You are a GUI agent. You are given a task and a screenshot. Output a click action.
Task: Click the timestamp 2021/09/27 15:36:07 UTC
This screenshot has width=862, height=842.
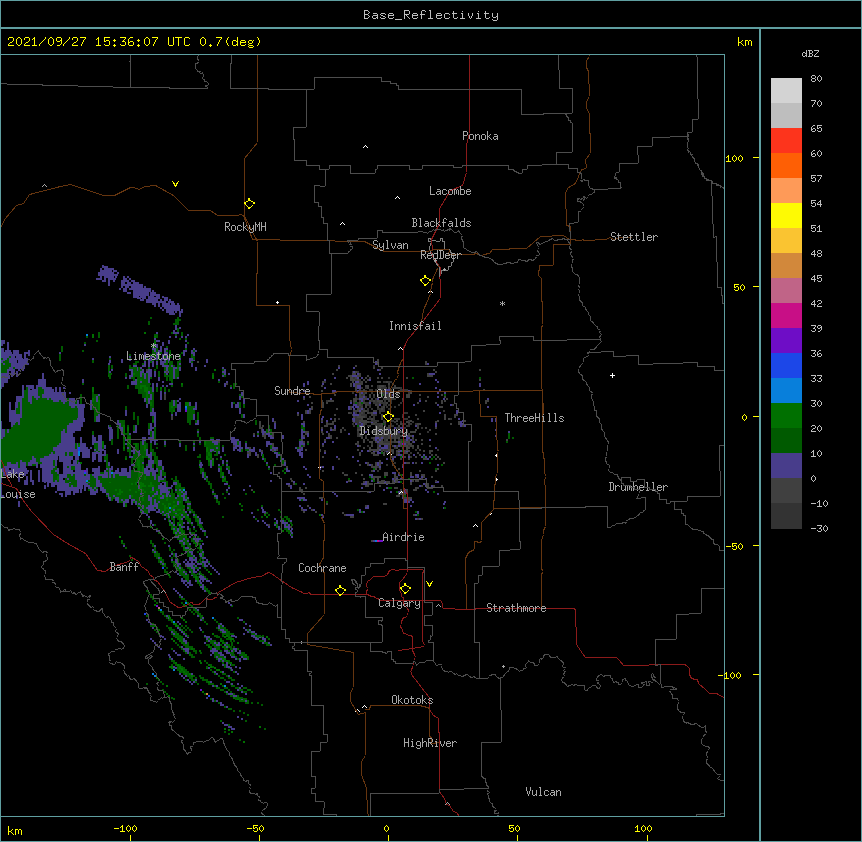(x=98, y=42)
